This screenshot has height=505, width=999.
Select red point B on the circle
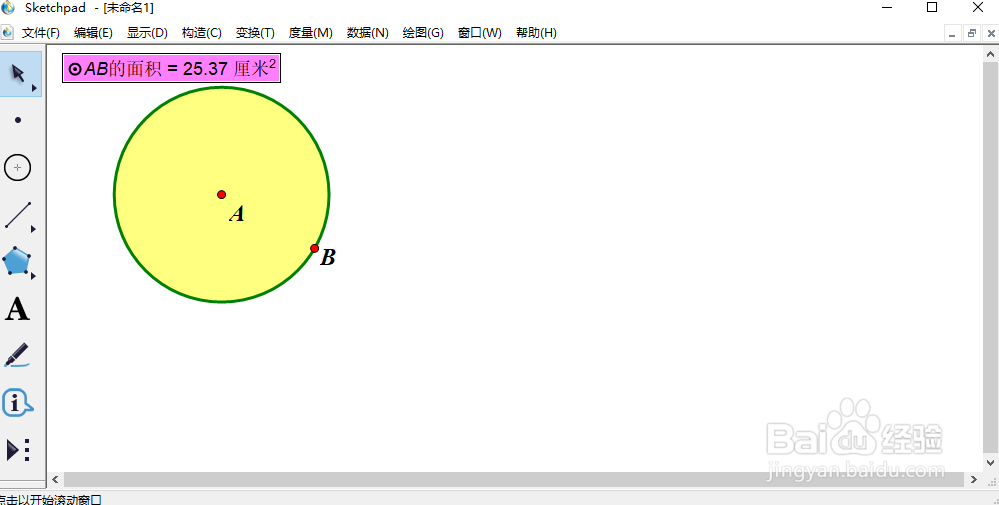click(x=315, y=248)
